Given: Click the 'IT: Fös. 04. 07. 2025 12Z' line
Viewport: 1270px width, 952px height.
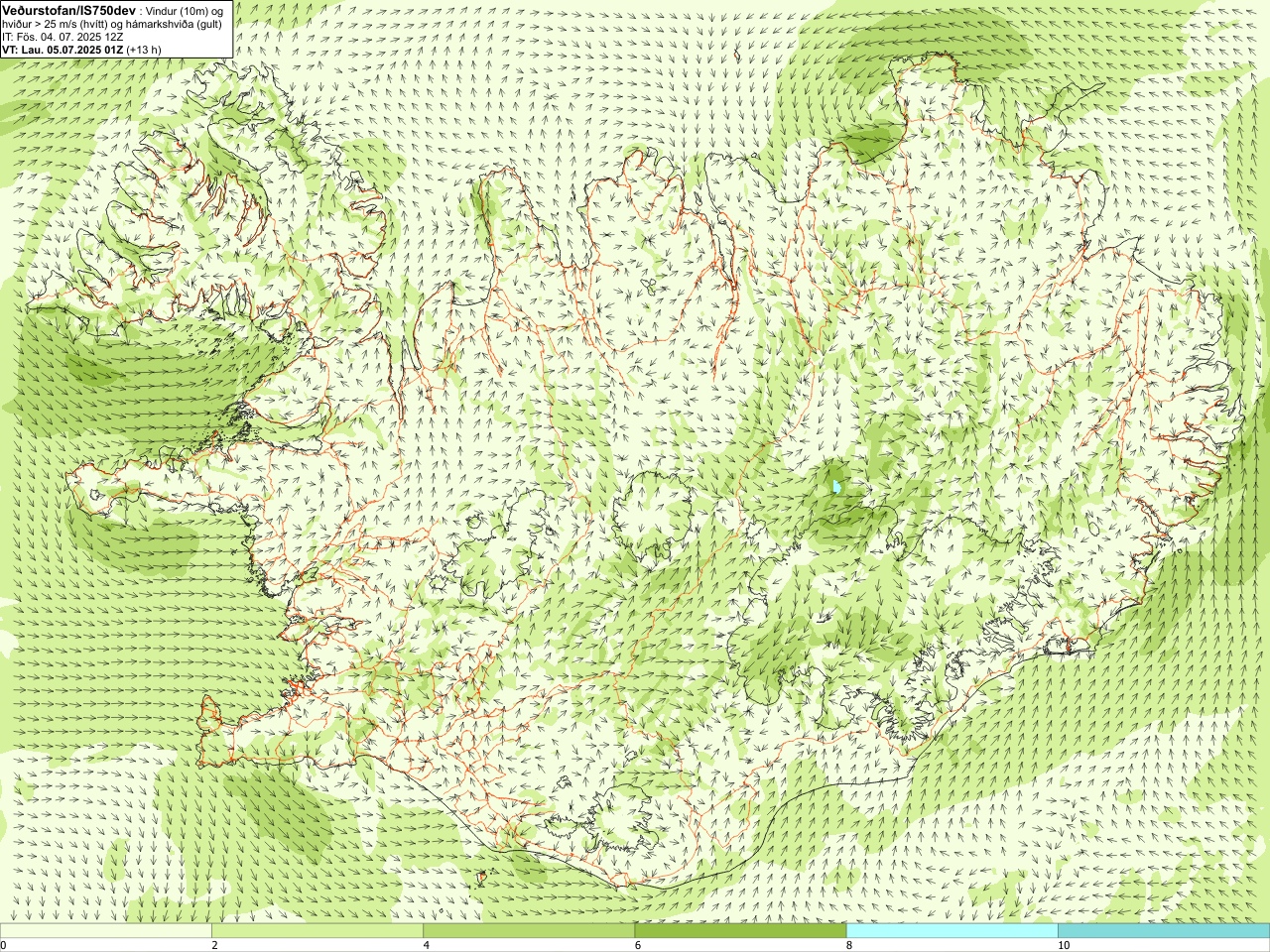Looking at the screenshot, I should (x=63, y=36).
